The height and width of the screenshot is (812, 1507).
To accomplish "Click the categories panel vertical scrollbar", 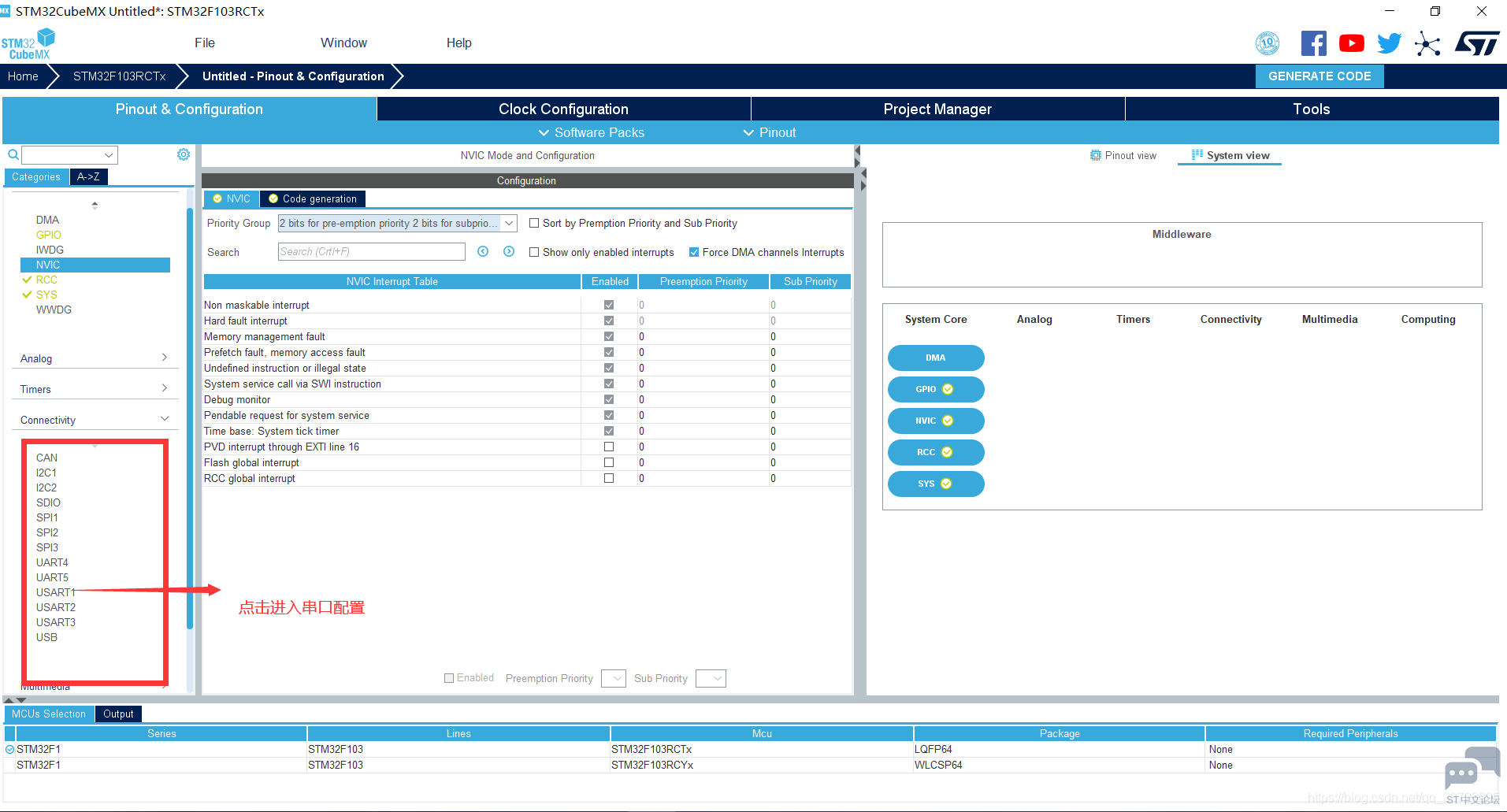I will tap(190, 417).
